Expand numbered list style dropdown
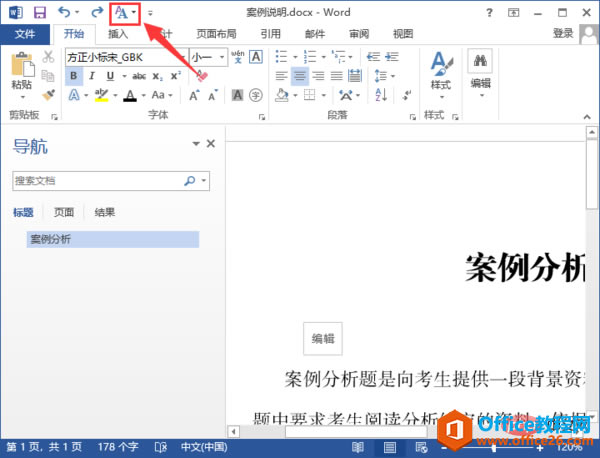The image size is (600, 458). 323,57
